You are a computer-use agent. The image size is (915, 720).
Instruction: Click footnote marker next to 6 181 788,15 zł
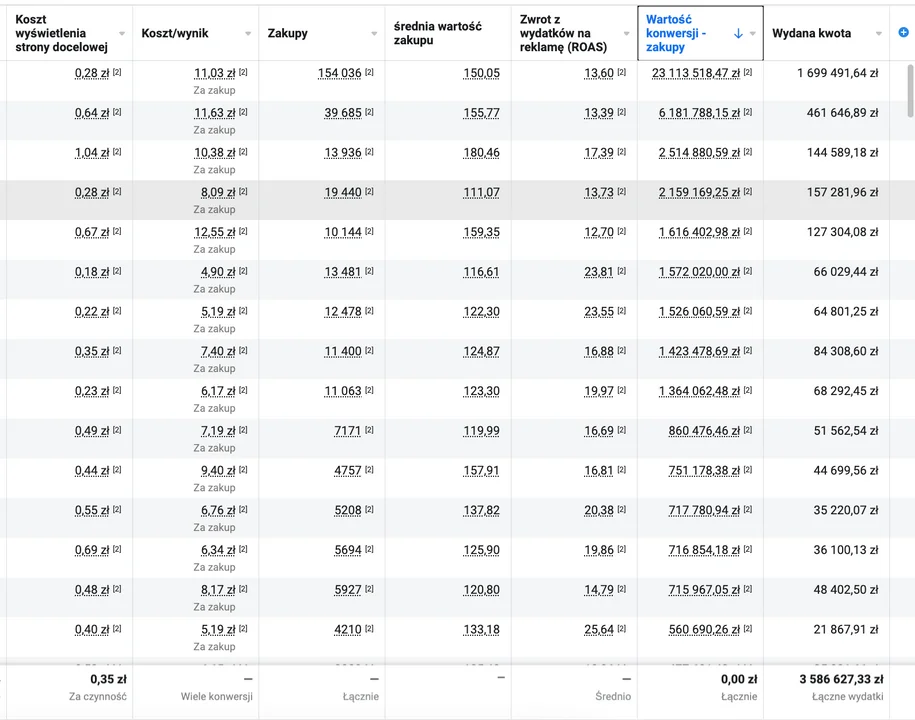pyautogui.click(x=748, y=113)
